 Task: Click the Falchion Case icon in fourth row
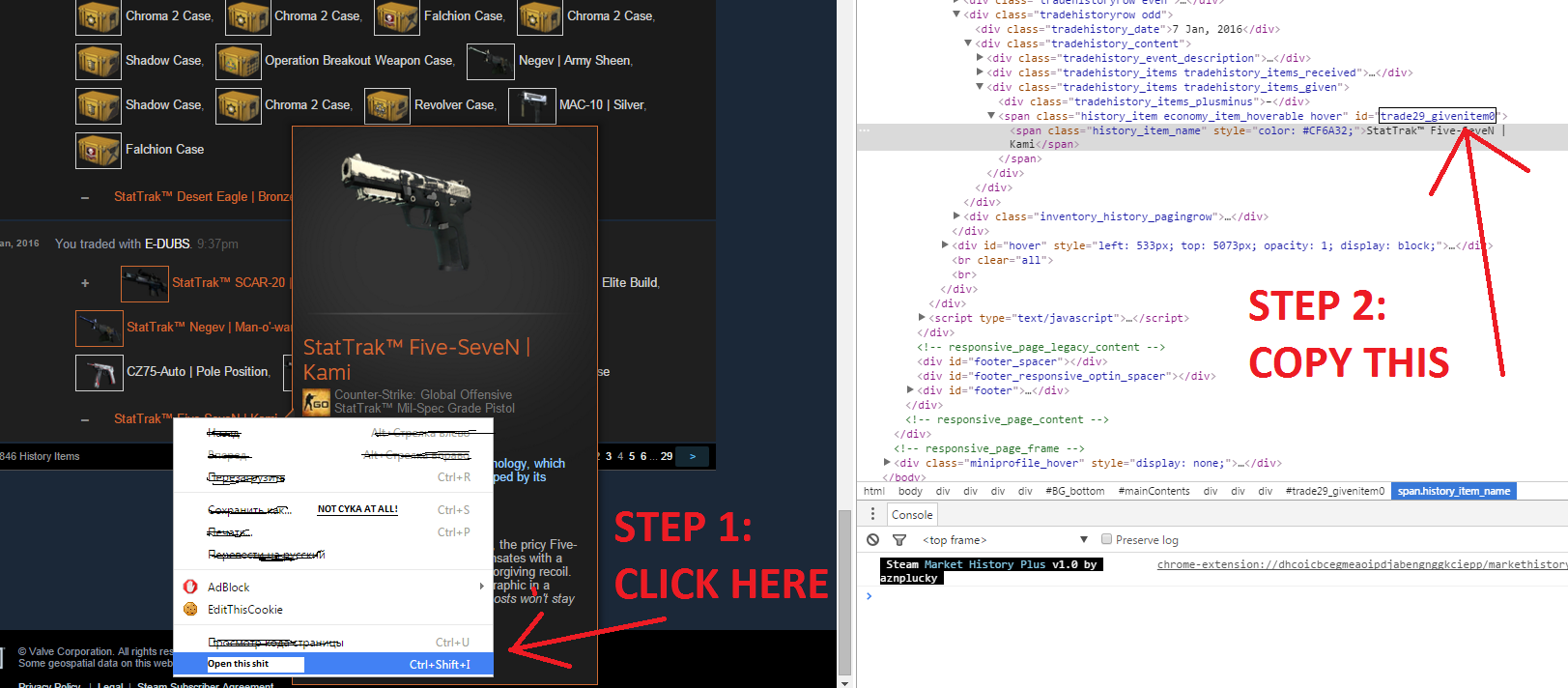[99, 151]
